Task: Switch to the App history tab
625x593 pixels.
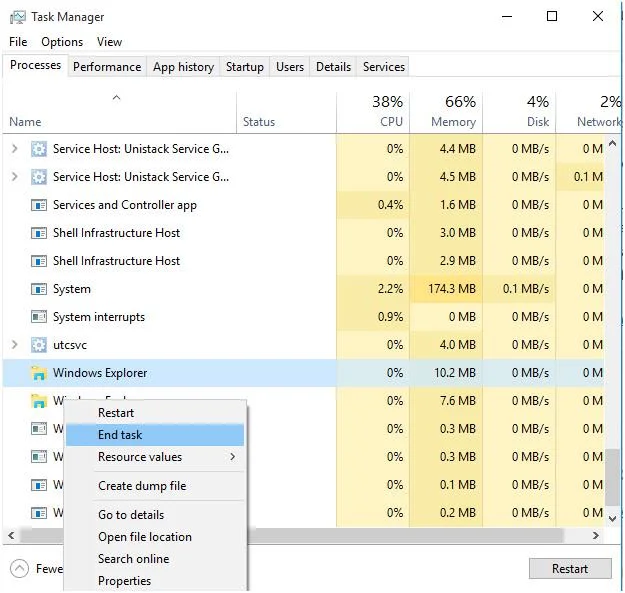Action: pyautogui.click(x=183, y=67)
